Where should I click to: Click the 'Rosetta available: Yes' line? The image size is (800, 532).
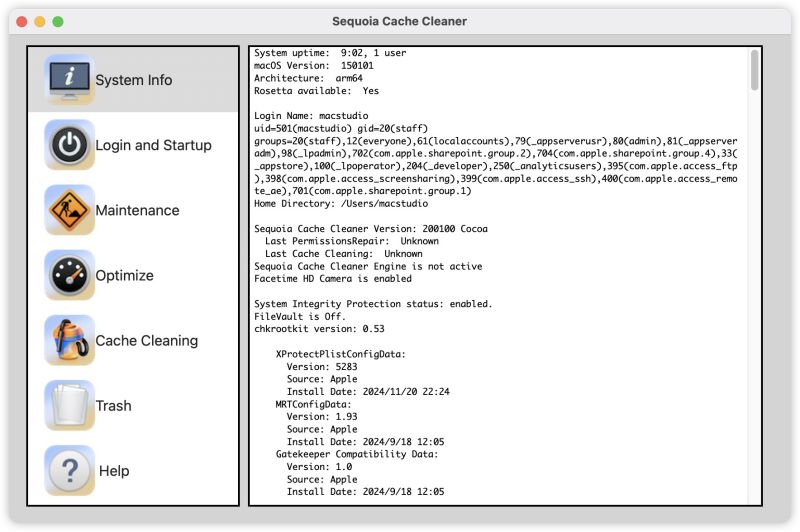coord(316,90)
